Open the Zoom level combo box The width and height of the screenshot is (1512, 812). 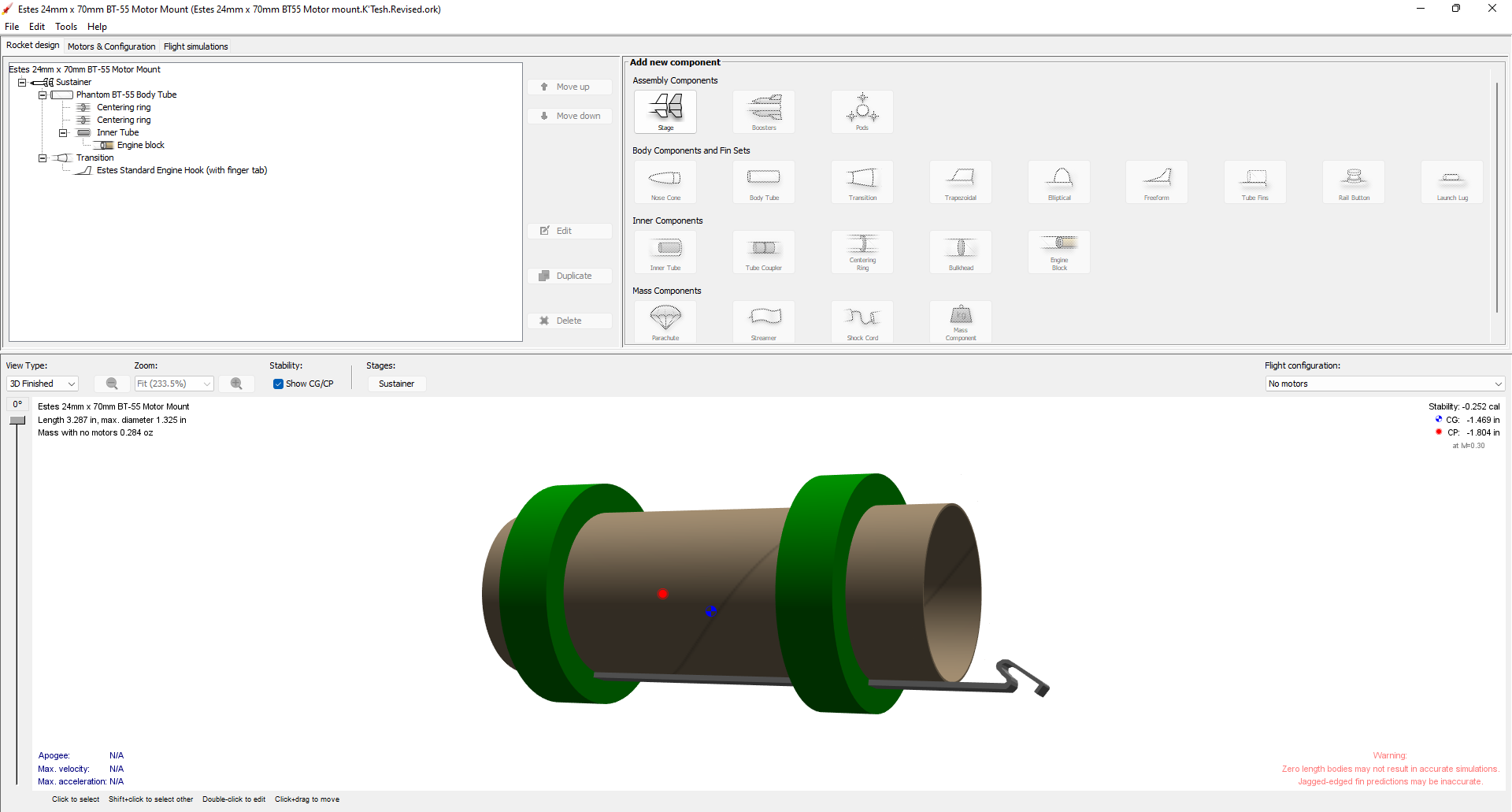pyautogui.click(x=174, y=384)
